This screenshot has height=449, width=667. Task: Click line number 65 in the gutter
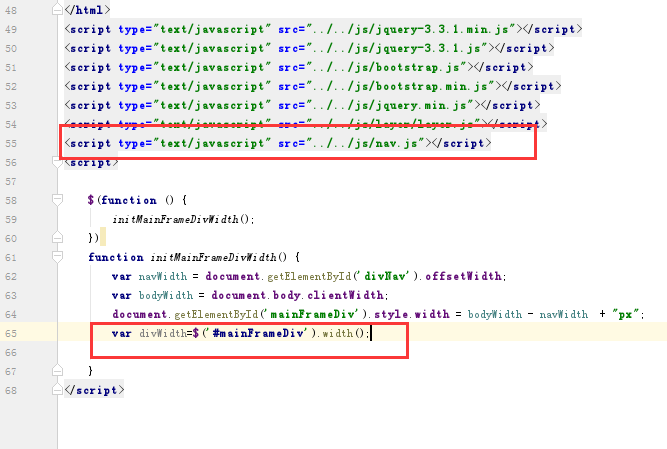(11, 333)
